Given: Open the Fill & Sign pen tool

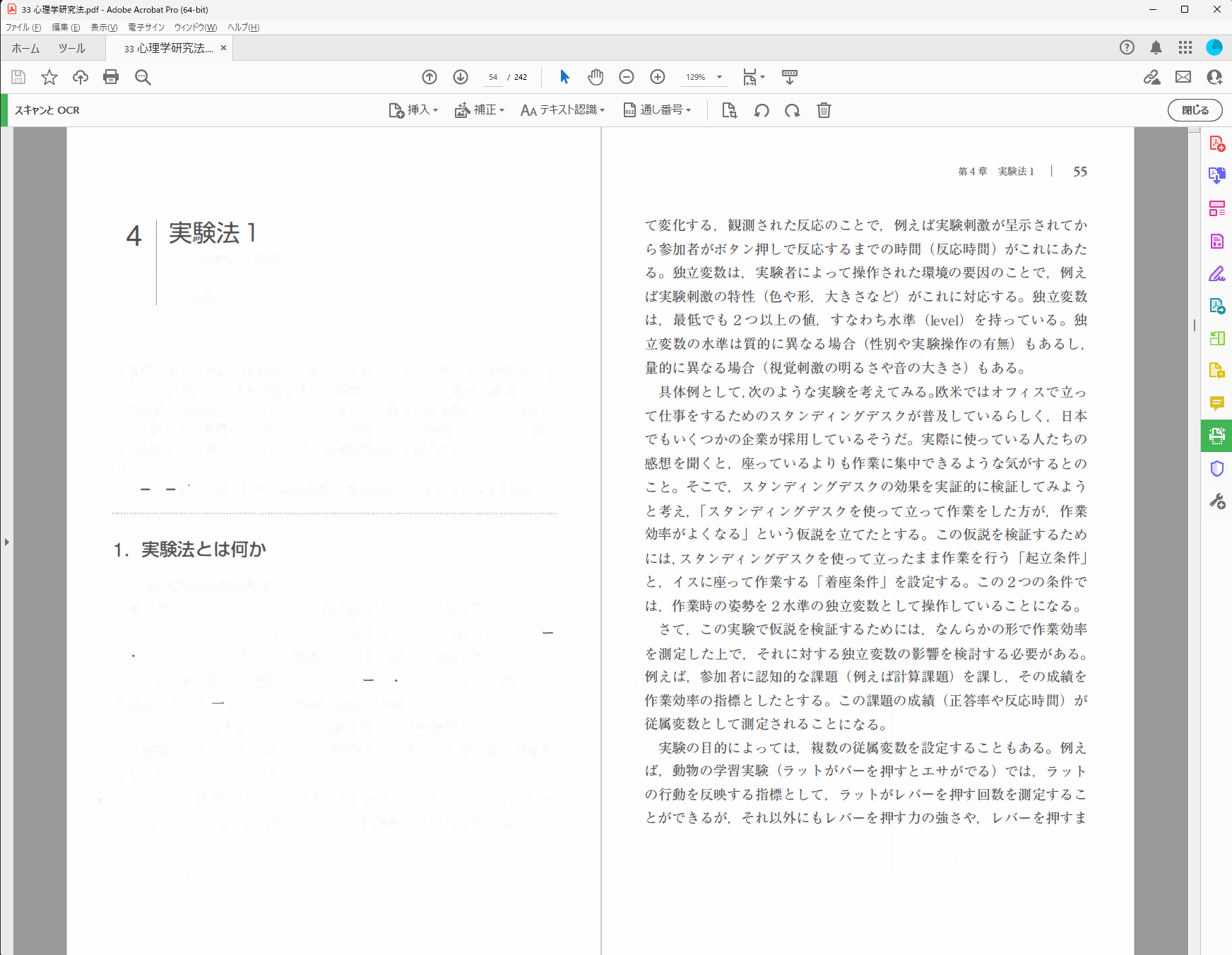Looking at the screenshot, I should (1217, 274).
